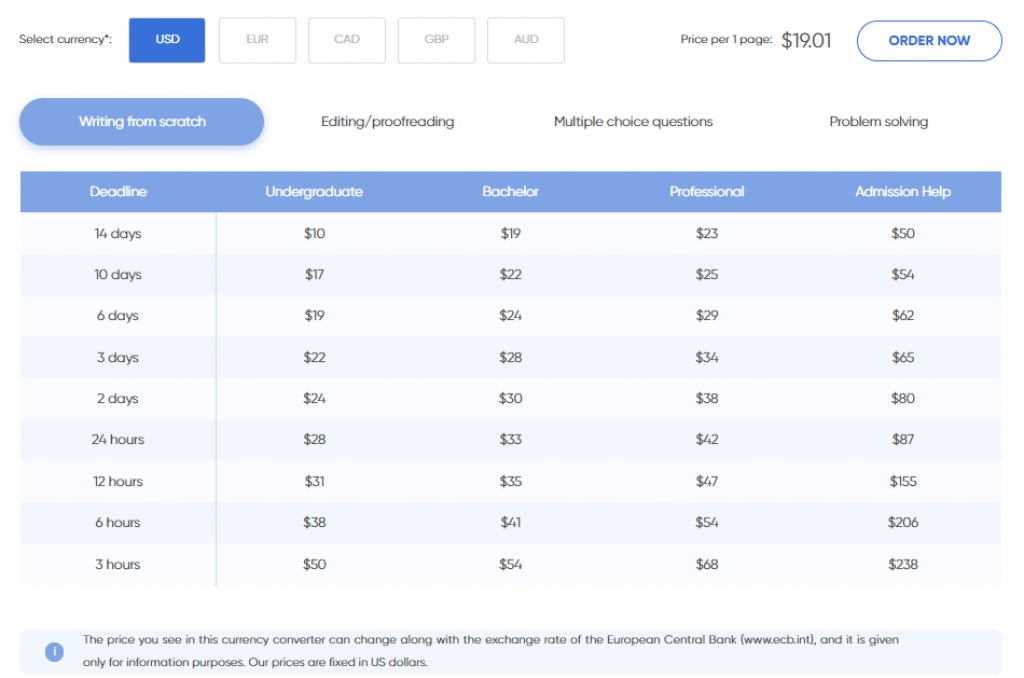Select the AUD currency option
Image resolution: width=1024 pixels, height=678 pixels.
(x=526, y=40)
